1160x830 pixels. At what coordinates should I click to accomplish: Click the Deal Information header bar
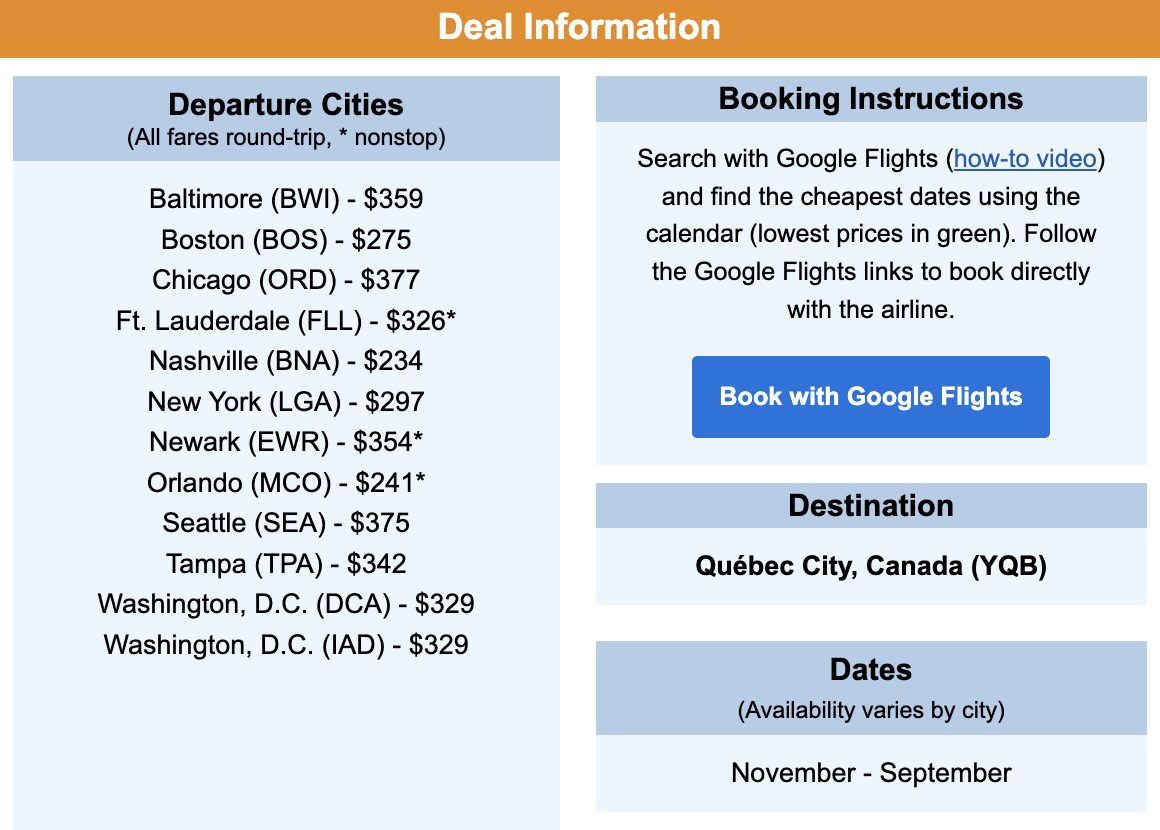tap(580, 28)
